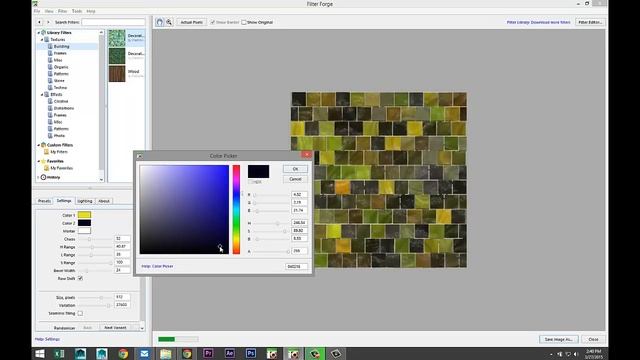Click the Actual Pixels button
This screenshot has height=360, width=640.
point(191,22)
